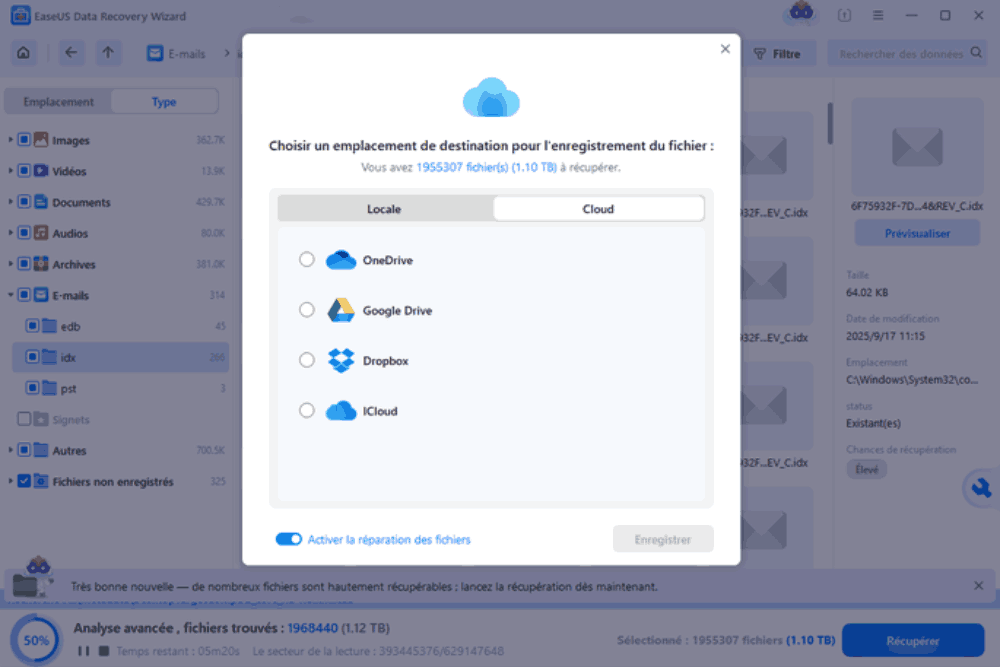Expand the Vidéos tree node

tap(10, 170)
